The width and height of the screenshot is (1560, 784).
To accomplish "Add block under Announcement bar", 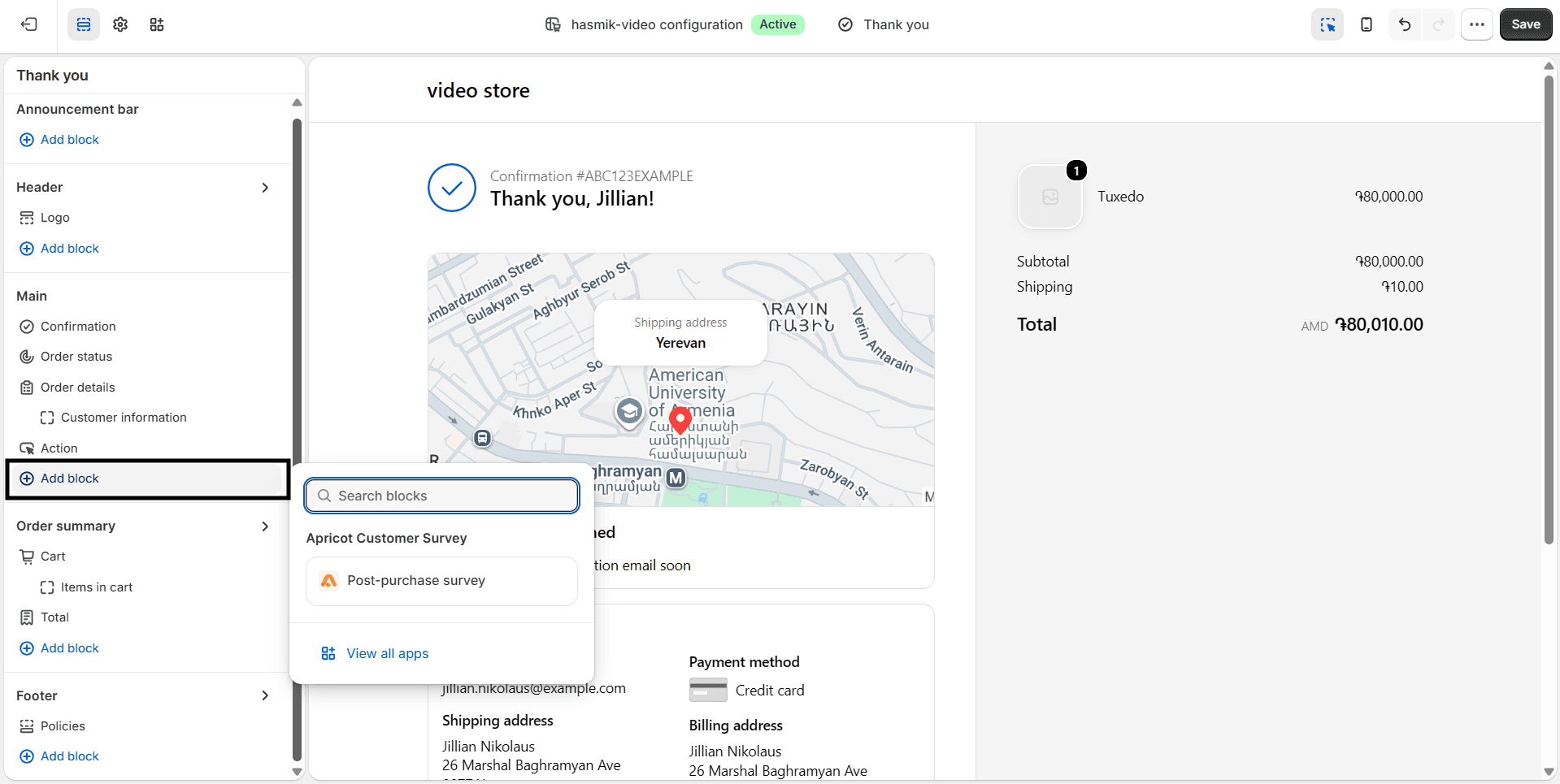I will [x=59, y=140].
